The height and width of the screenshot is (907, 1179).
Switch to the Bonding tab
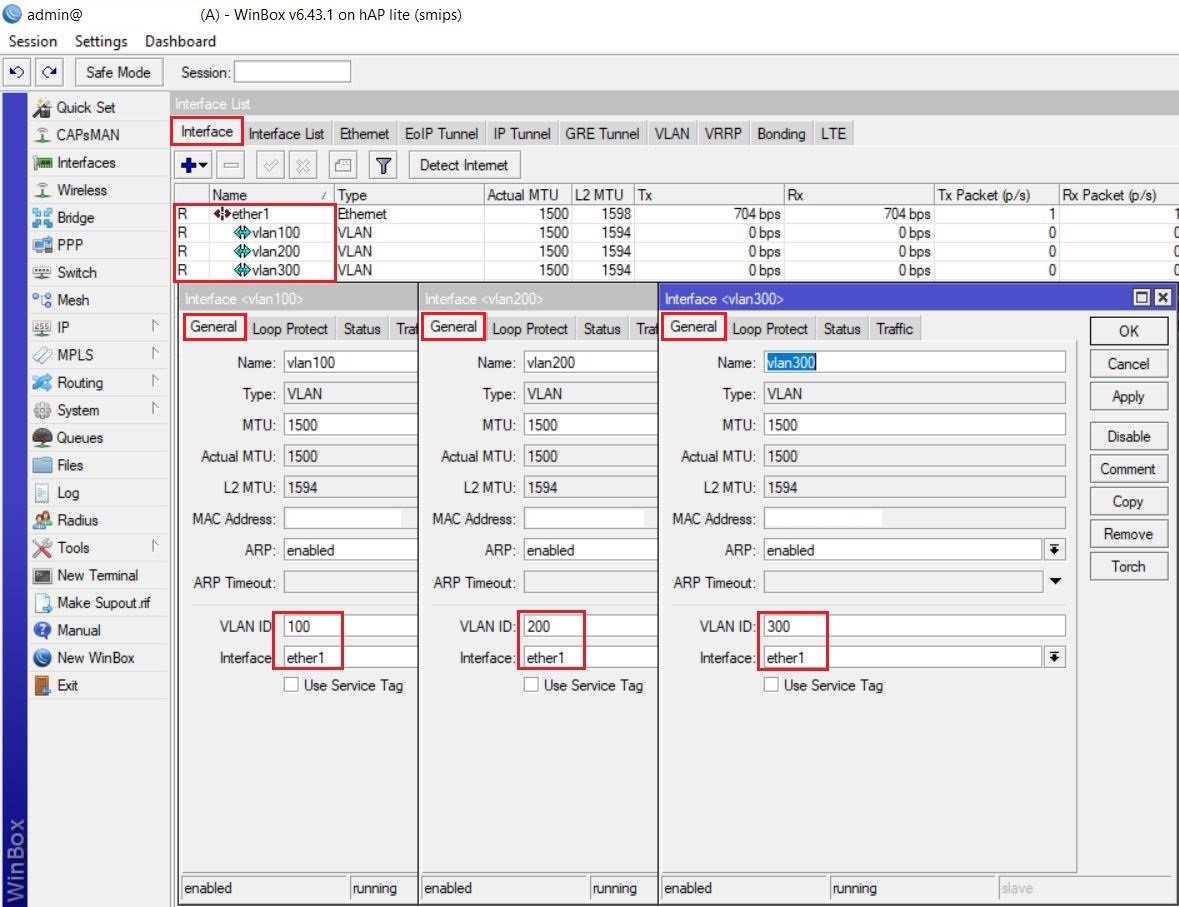click(x=781, y=134)
